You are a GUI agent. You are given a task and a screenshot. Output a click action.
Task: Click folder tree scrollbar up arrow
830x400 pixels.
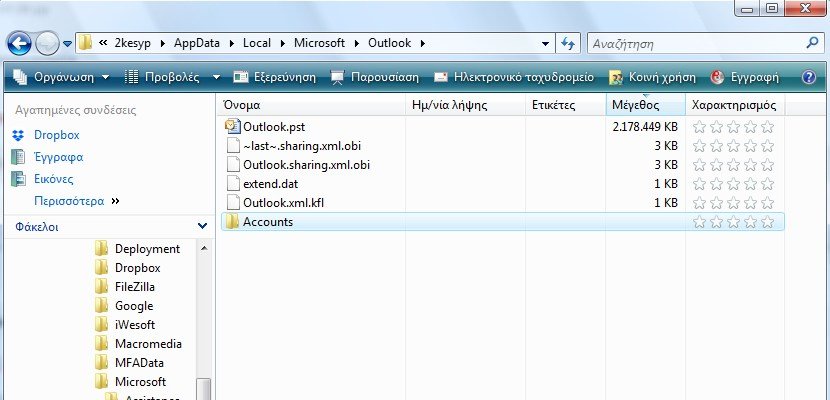click(204, 248)
